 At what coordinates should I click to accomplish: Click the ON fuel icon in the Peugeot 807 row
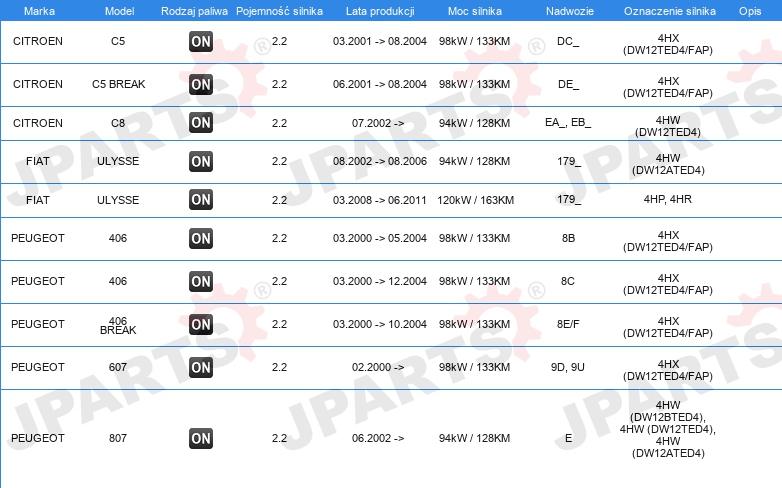(x=201, y=439)
